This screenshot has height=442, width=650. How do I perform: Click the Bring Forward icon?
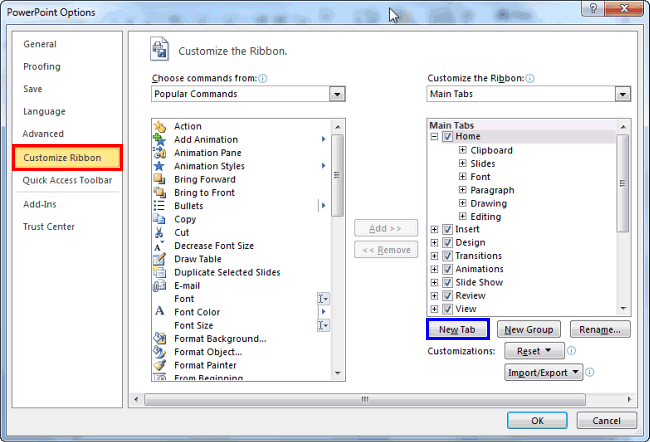click(160, 180)
